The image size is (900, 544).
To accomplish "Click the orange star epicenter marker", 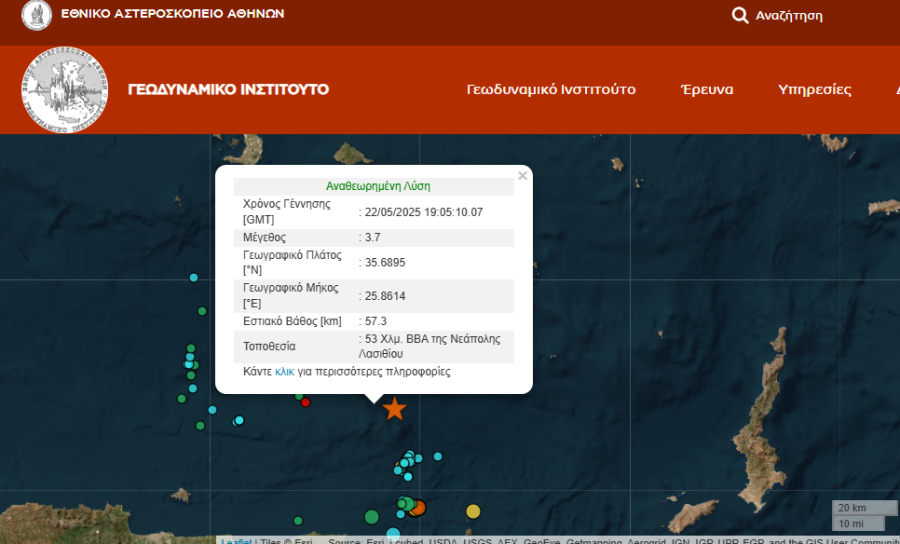I will click(395, 409).
